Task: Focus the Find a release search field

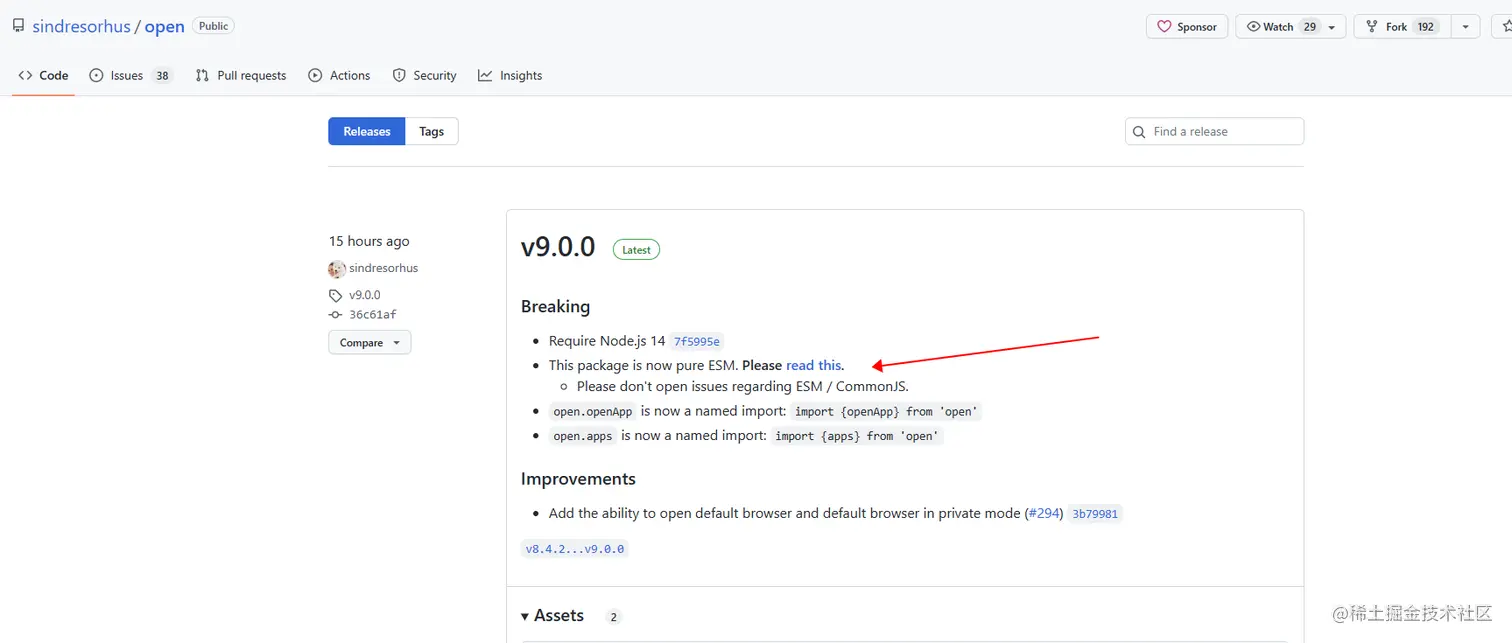Action: tap(1214, 131)
